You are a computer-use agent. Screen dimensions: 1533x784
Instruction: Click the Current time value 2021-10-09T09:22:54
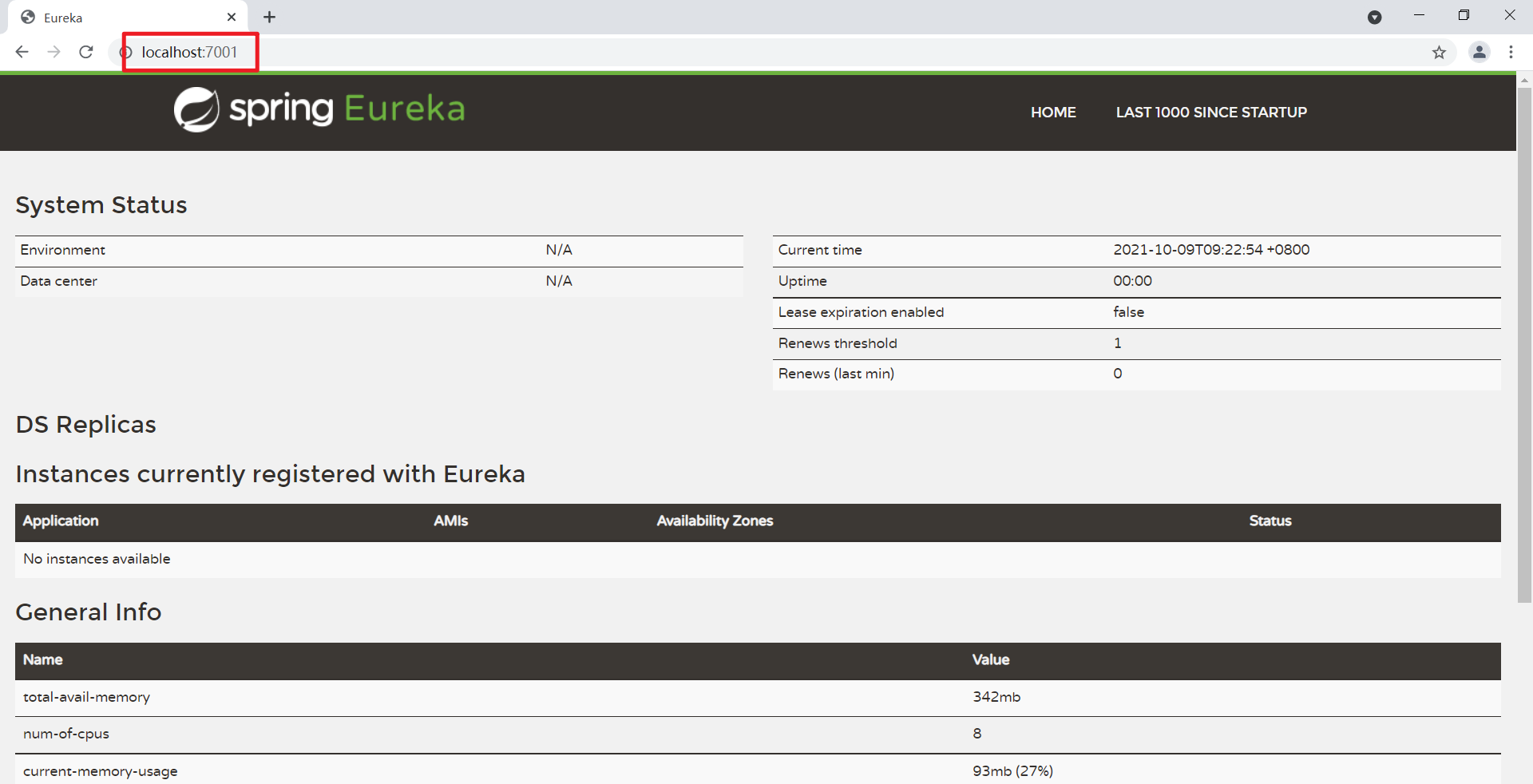tap(1211, 250)
